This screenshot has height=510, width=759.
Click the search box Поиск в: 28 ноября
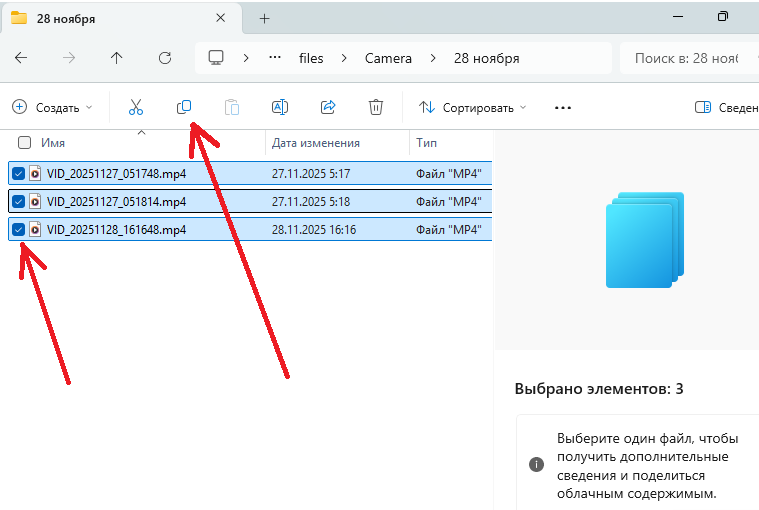(x=689, y=58)
